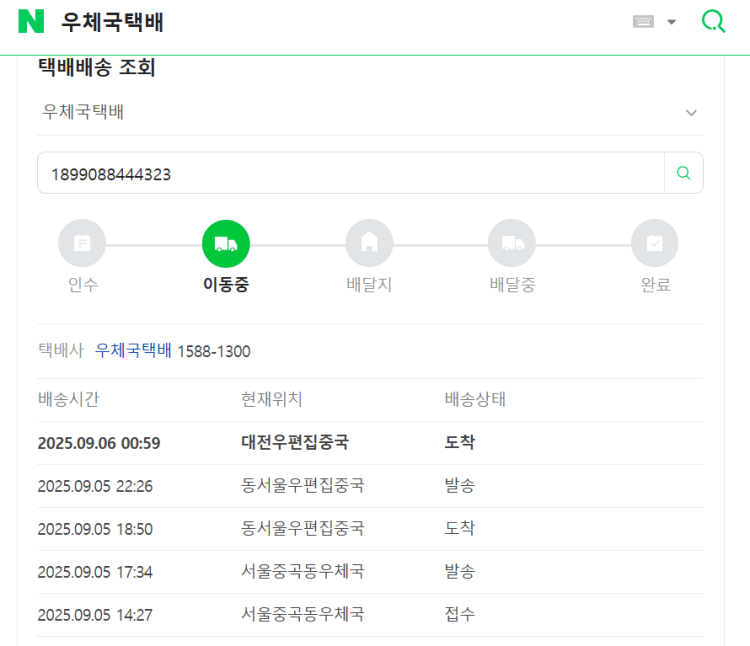
Task: Click the 인수 step label
Action: click(83, 285)
